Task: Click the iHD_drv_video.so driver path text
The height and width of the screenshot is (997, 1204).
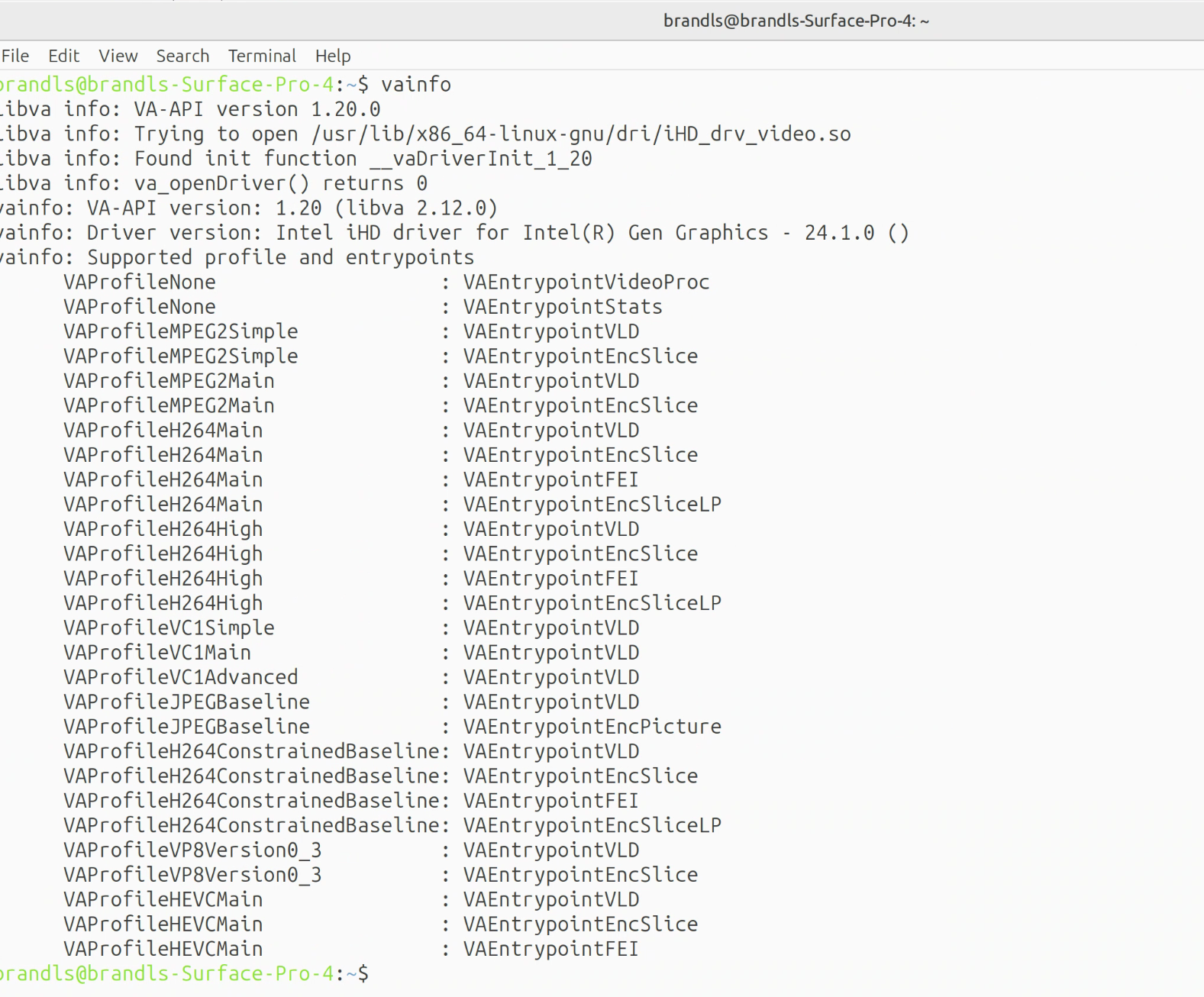Action: pos(581,134)
